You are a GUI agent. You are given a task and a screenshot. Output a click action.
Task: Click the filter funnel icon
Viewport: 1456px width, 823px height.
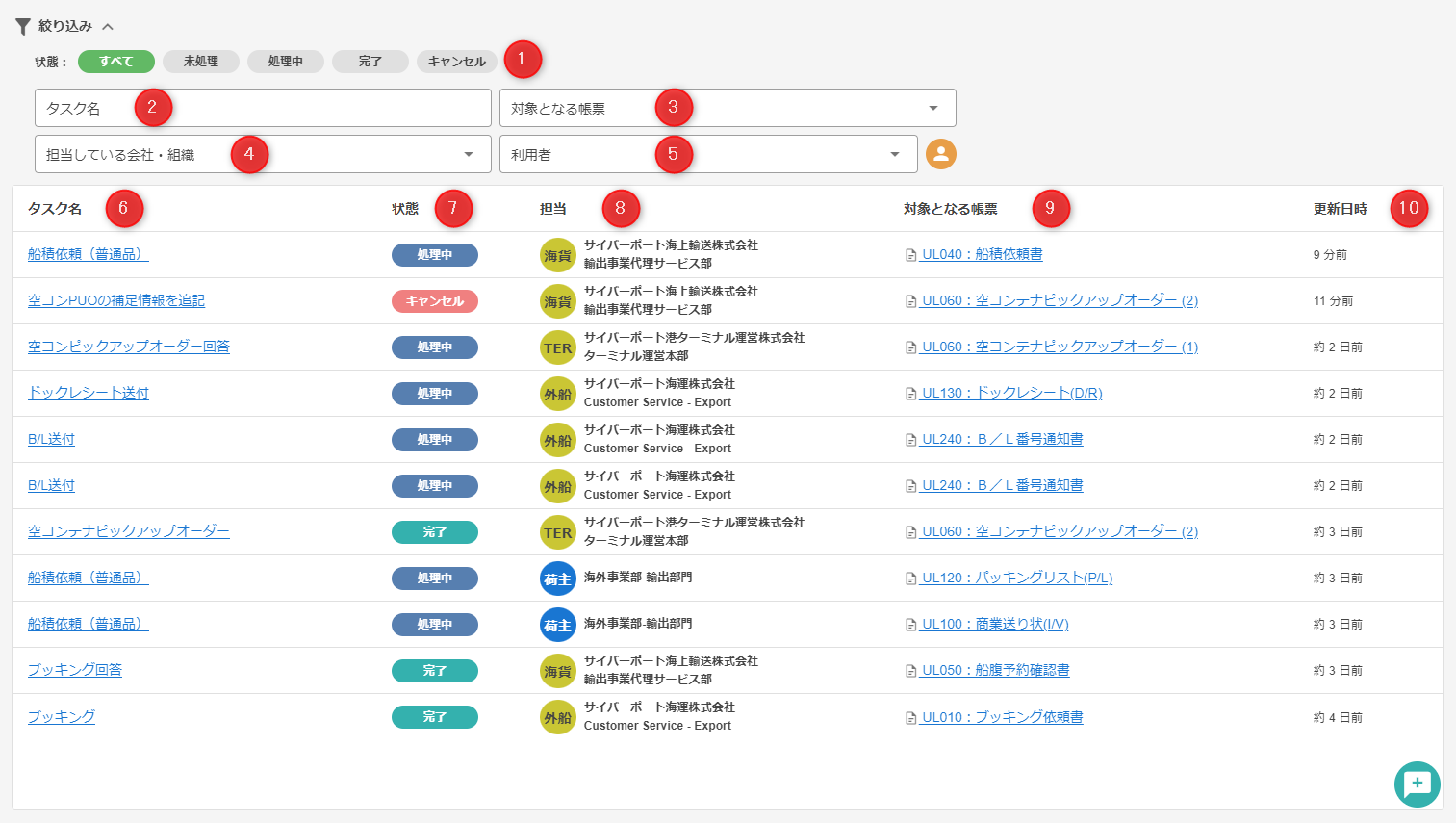23,27
